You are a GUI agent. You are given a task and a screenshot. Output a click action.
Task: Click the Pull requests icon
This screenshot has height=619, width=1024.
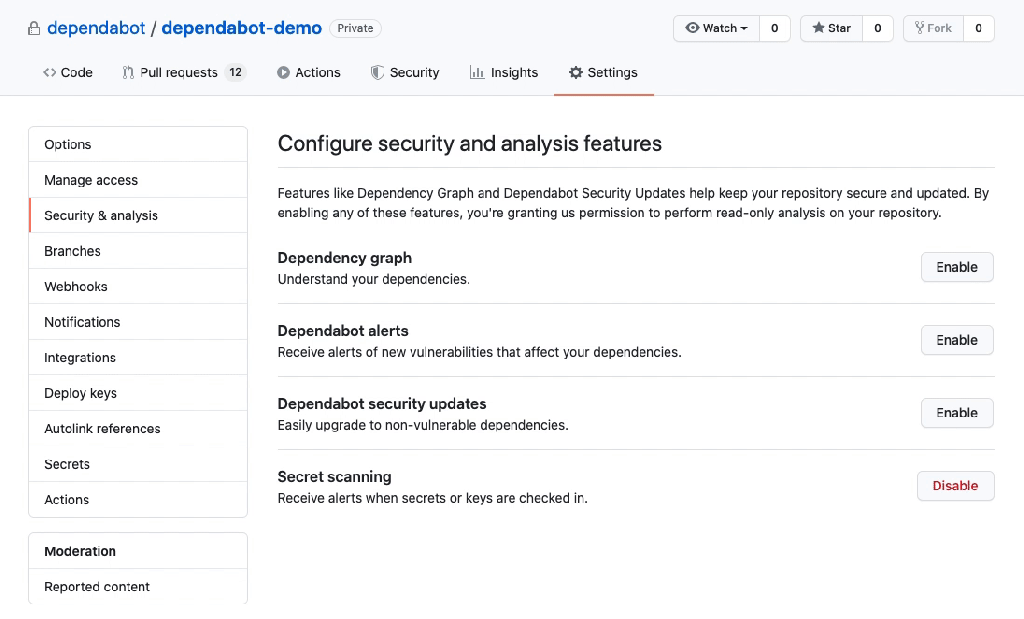[x=128, y=73]
